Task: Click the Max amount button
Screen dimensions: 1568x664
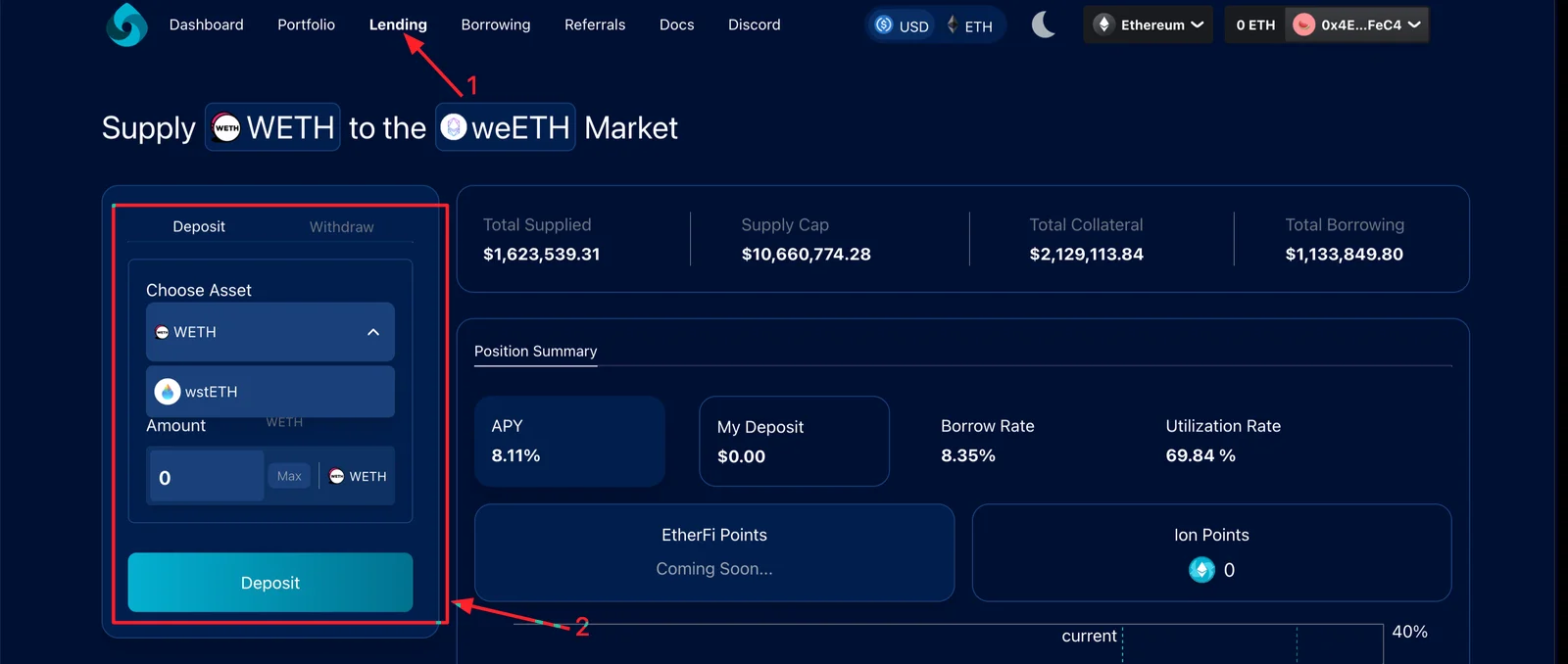Action: [289, 476]
